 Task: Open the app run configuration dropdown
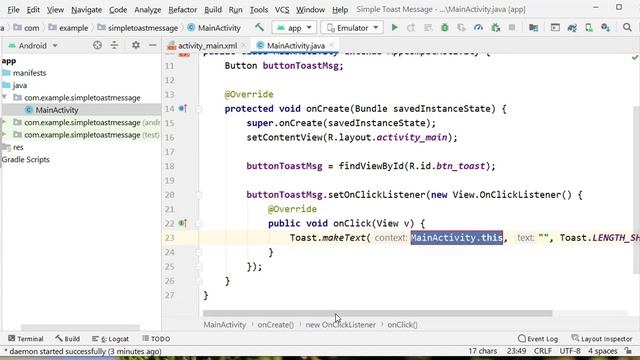click(294, 28)
